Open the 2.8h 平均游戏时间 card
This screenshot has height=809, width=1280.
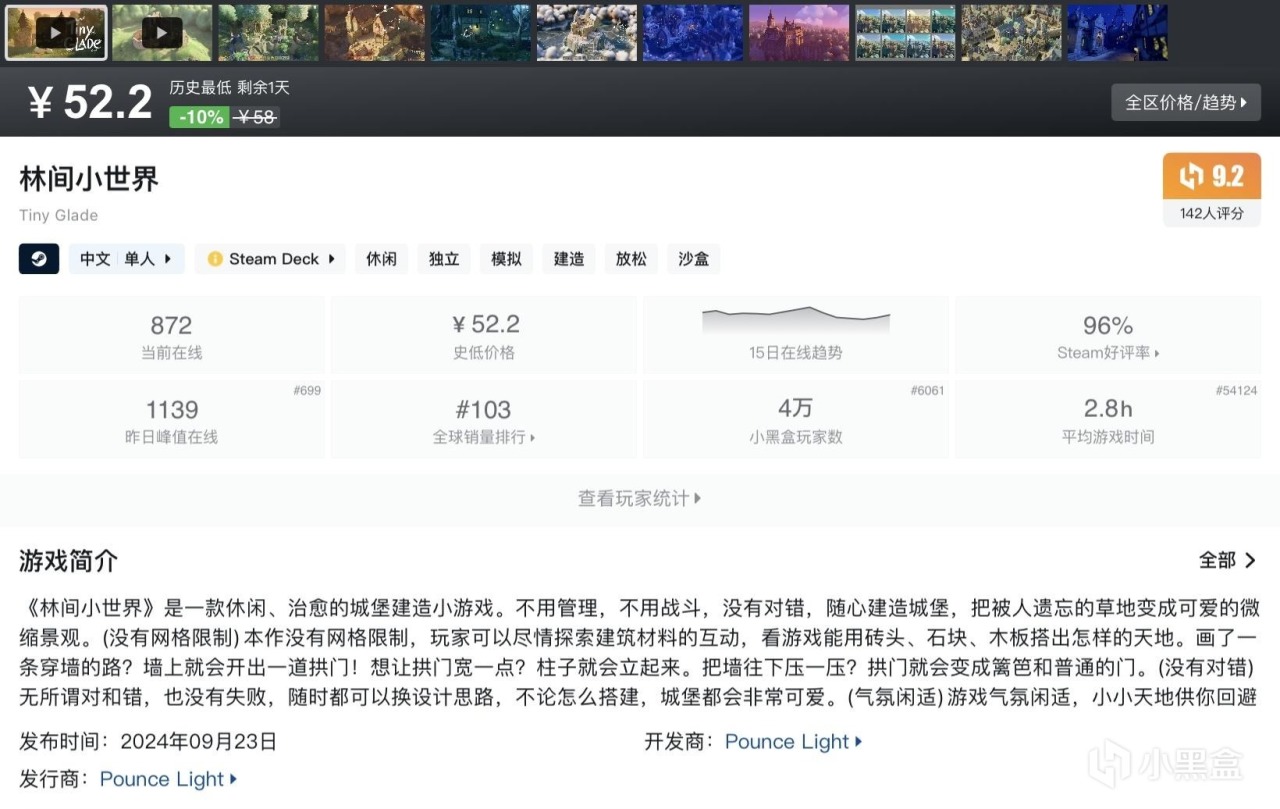pos(1108,420)
